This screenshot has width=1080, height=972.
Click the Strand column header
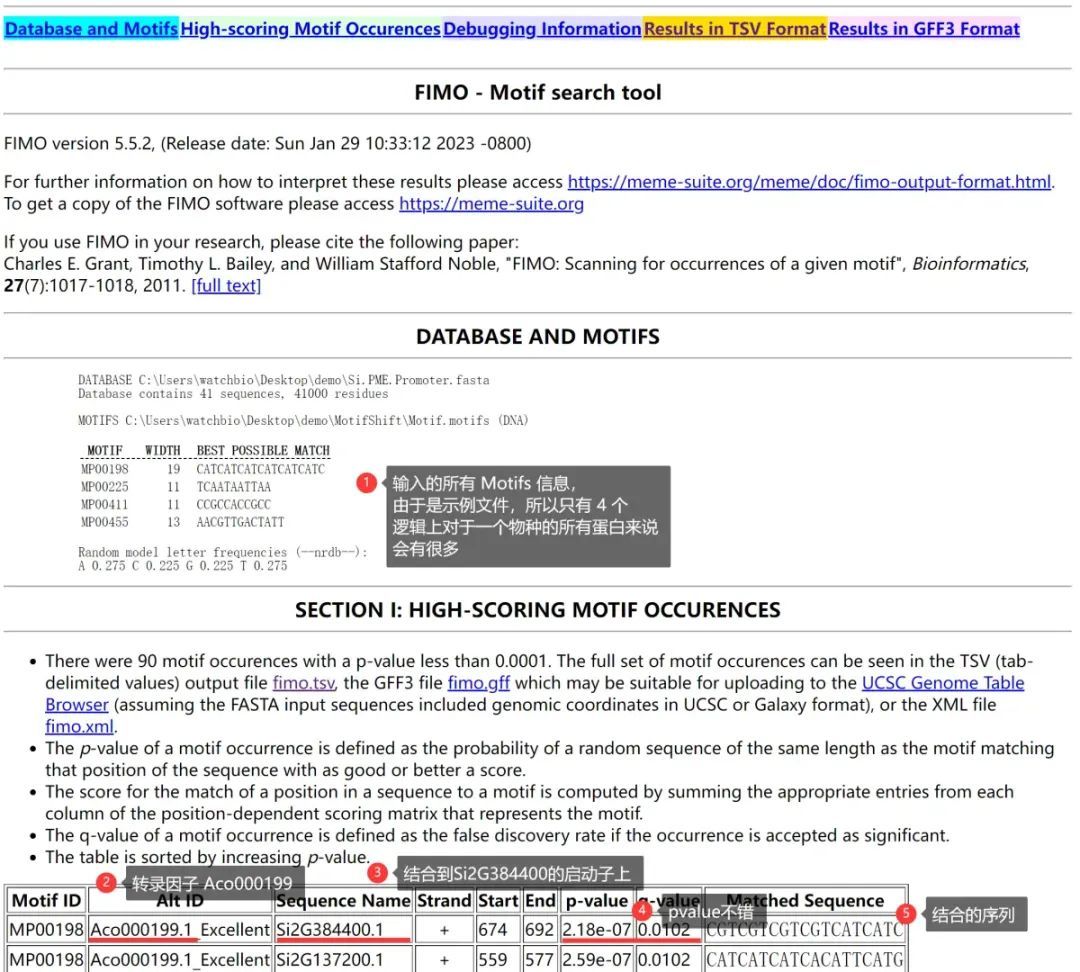(444, 900)
